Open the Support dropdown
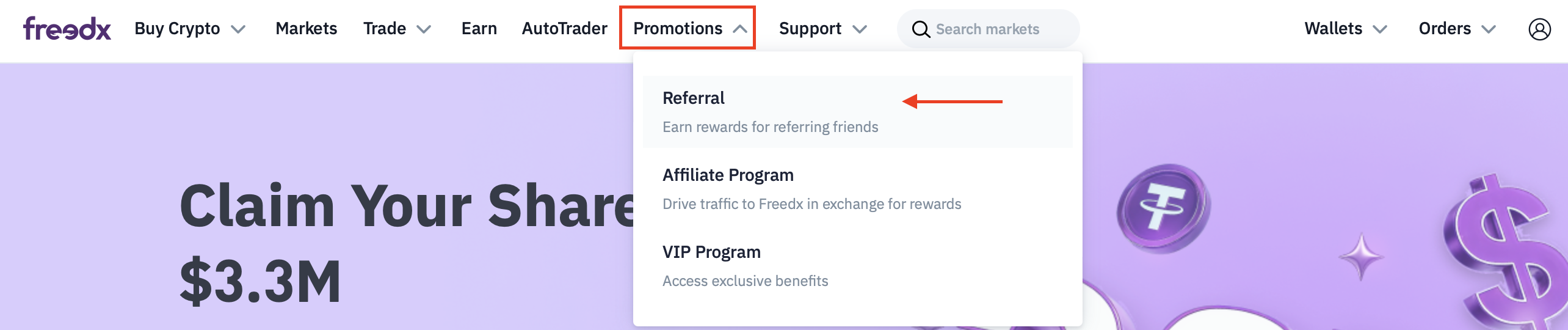 (822, 29)
